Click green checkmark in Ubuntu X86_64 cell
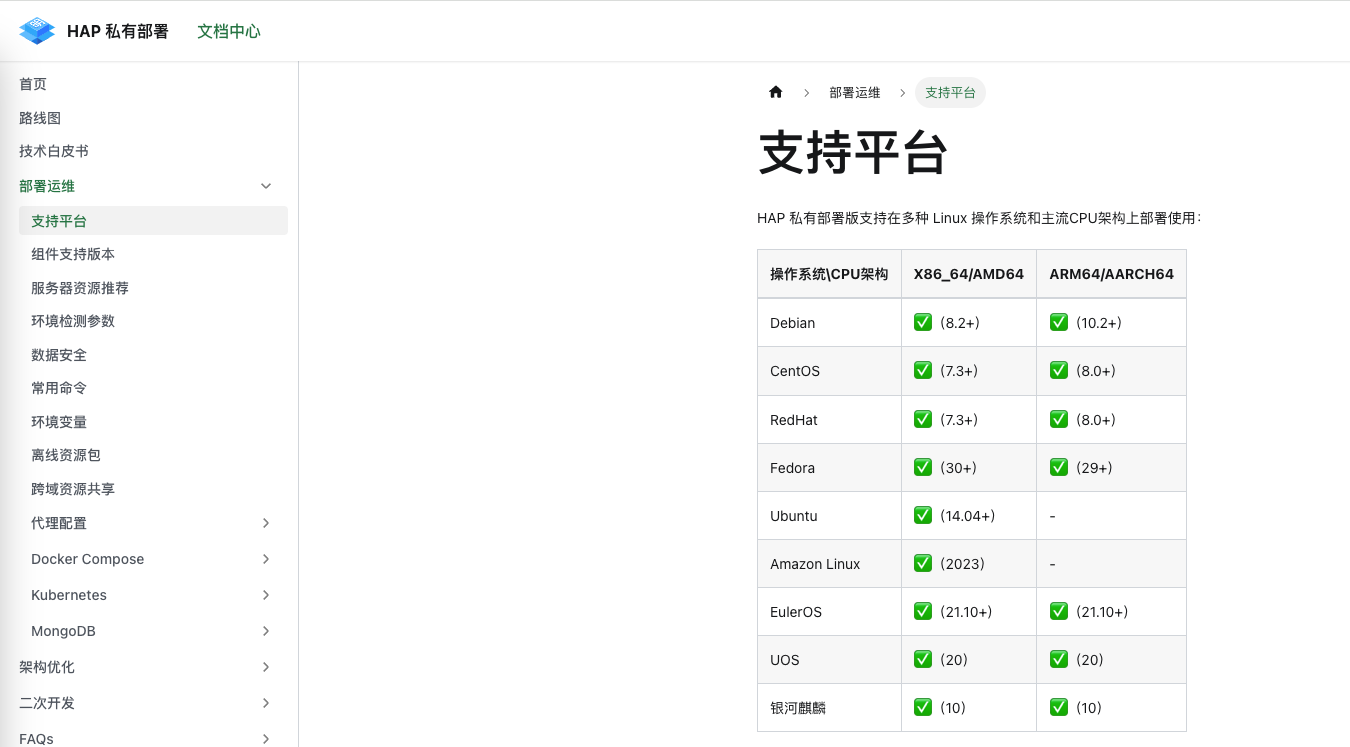This screenshot has height=747, width=1350. pyautogui.click(x=923, y=516)
